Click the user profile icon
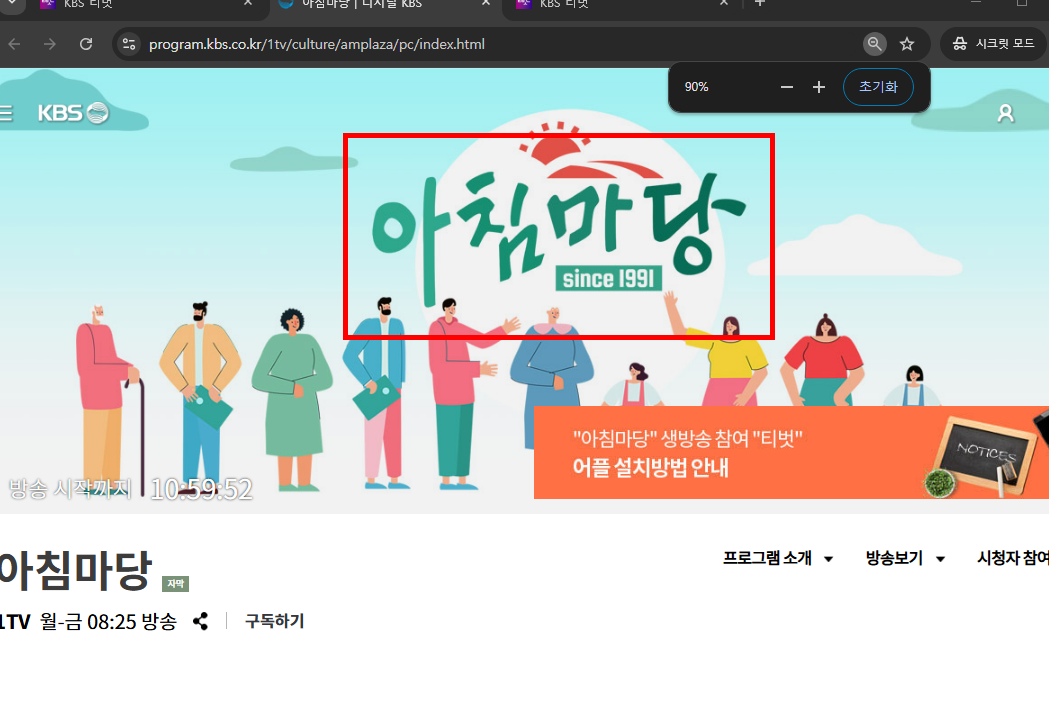 click(1005, 113)
